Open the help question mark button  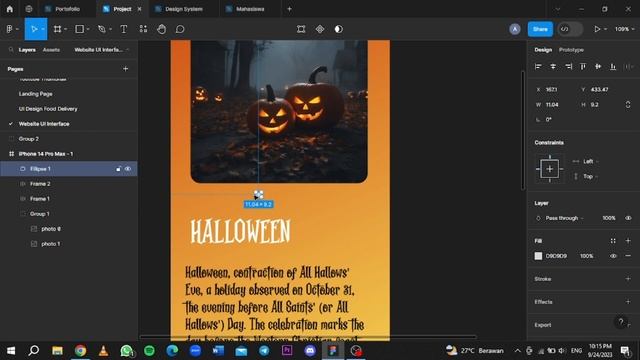[620, 322]
